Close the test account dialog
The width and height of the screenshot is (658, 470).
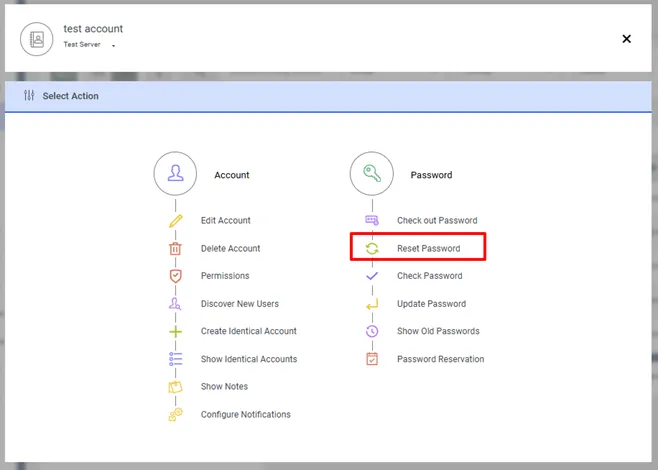click(x=627, y=39)
